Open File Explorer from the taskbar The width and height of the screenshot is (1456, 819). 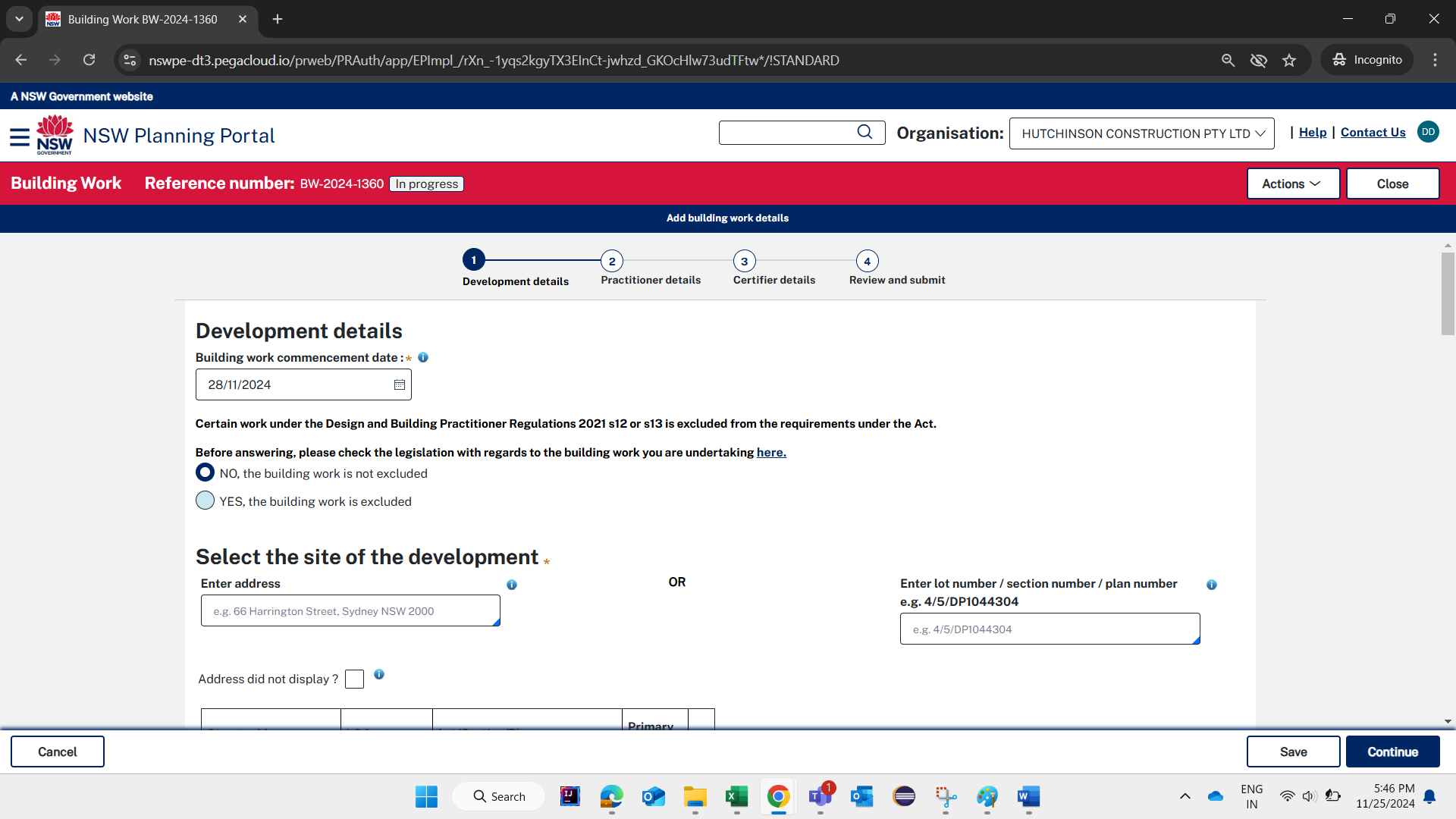coord(695,796)
